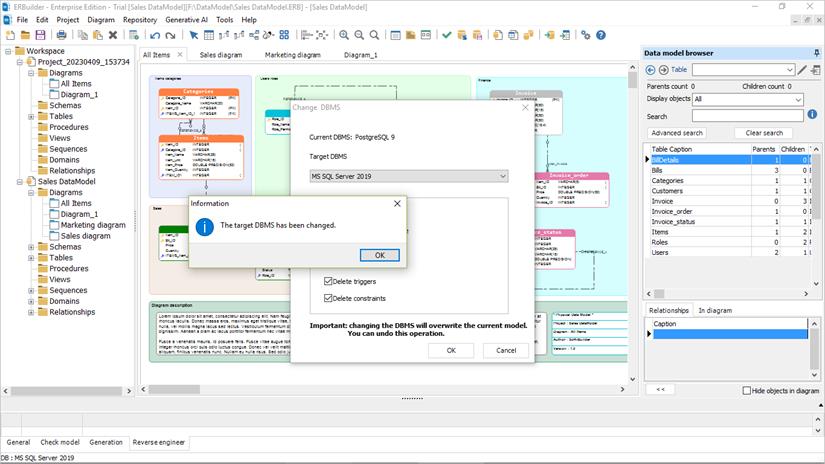
Task: Click the align objects left icon
Action: (307, 35)
